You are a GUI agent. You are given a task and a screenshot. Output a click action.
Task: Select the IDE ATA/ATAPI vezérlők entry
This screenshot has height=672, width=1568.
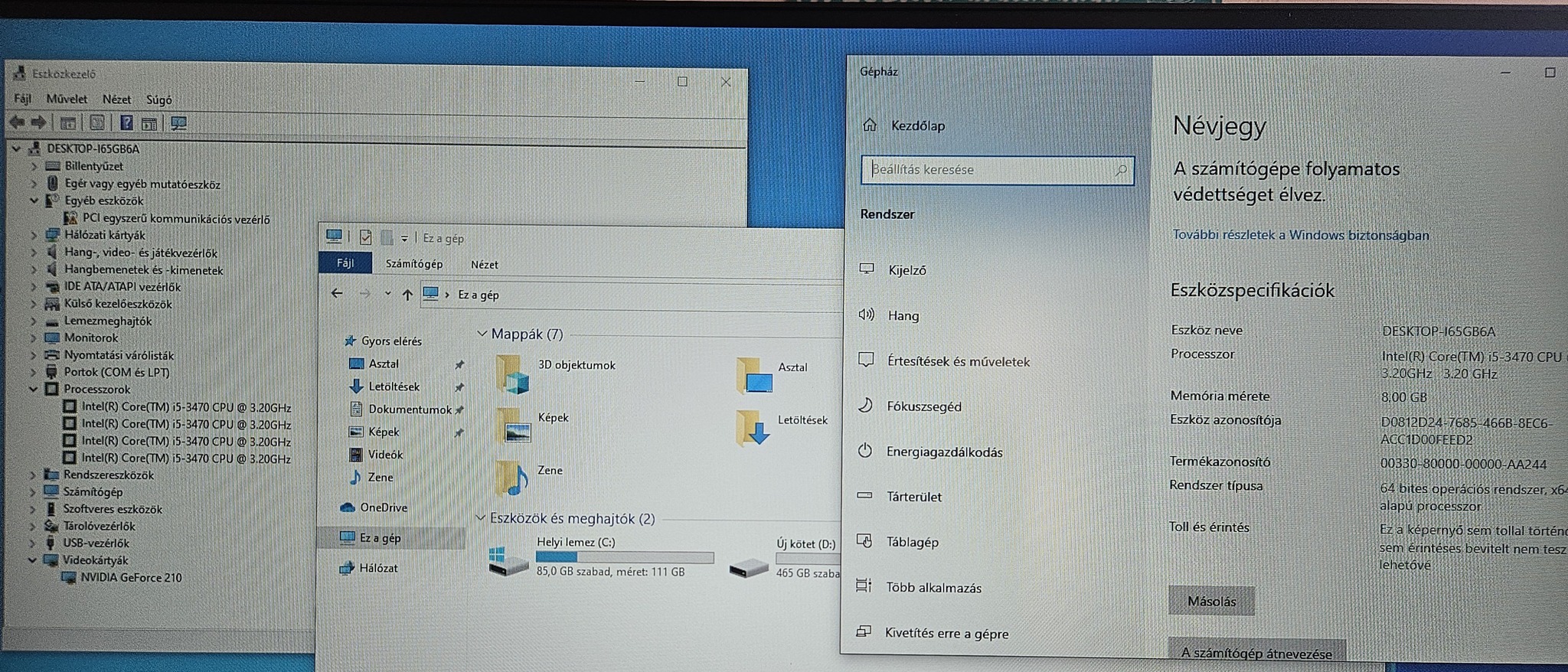tap(122, 287)
